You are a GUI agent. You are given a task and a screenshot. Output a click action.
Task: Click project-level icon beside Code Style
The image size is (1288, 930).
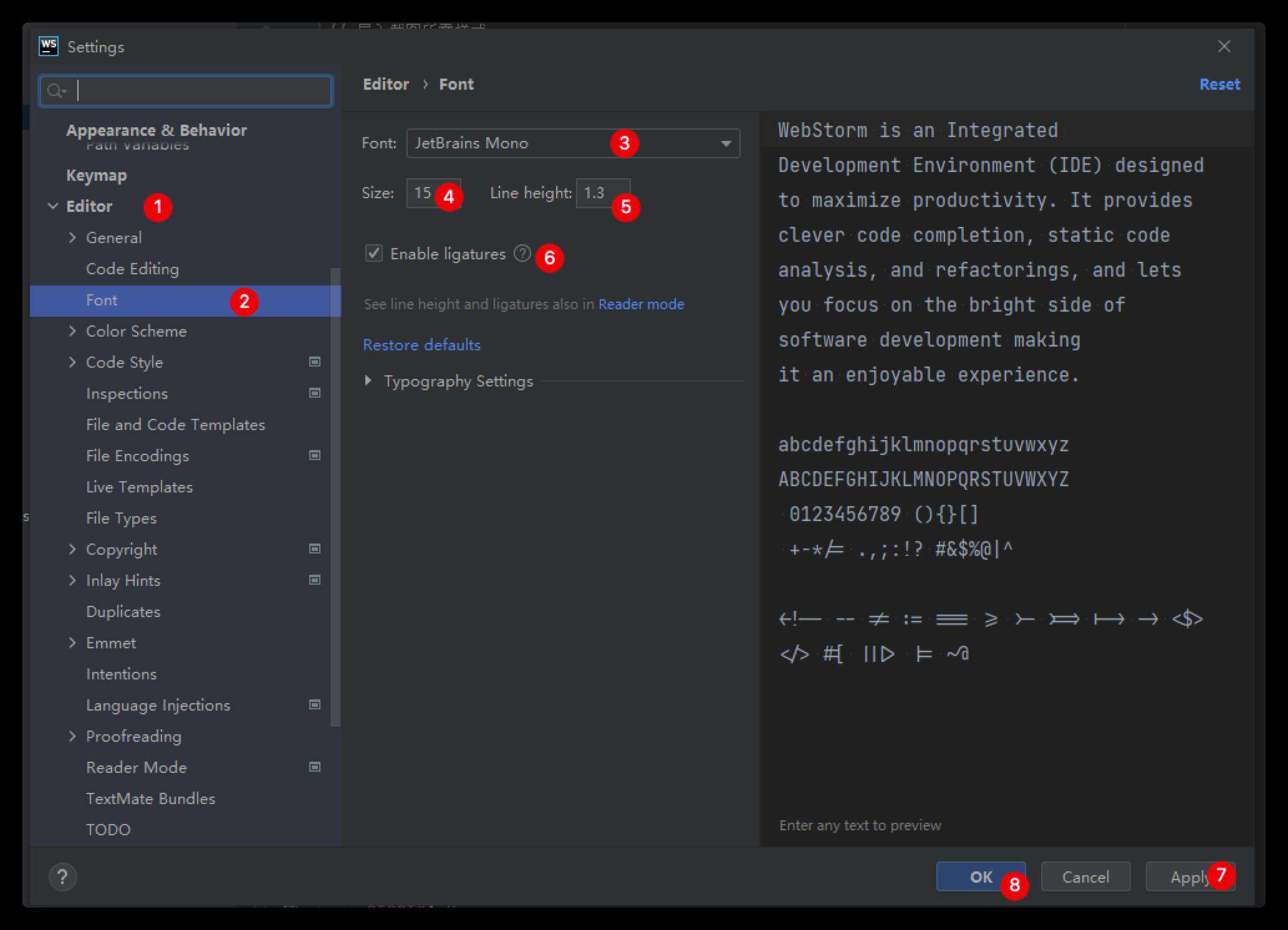[315, 362]
